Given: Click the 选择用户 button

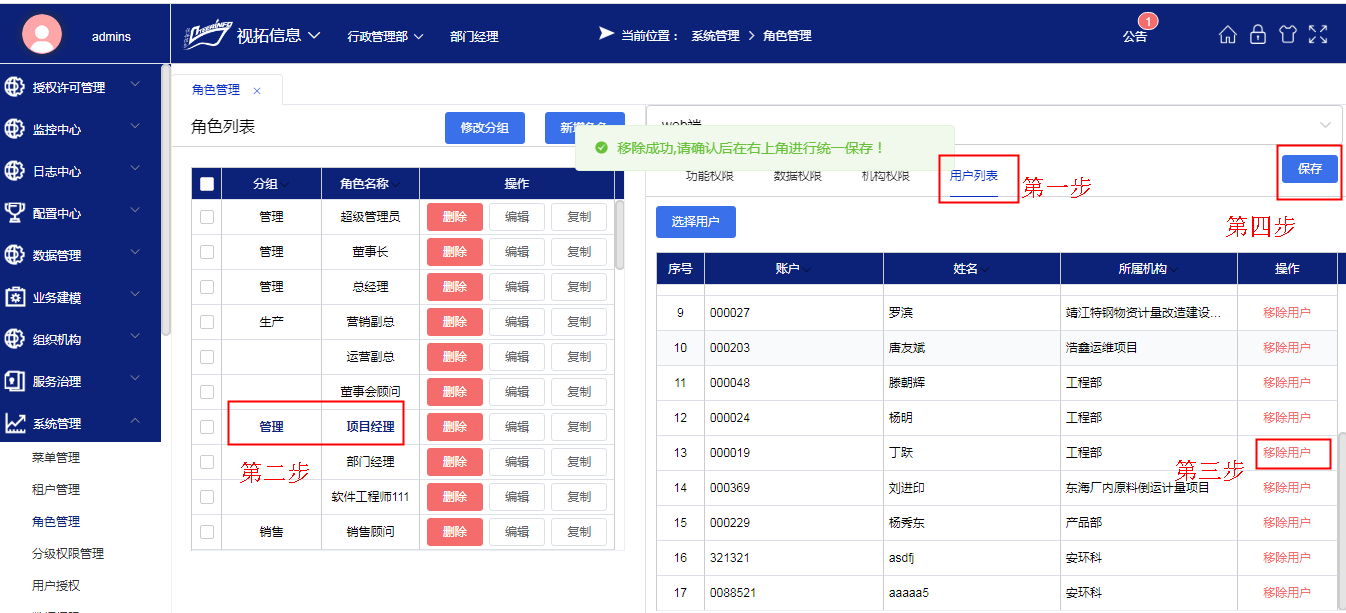Looking at the screenshot, I should pos(696,222).
